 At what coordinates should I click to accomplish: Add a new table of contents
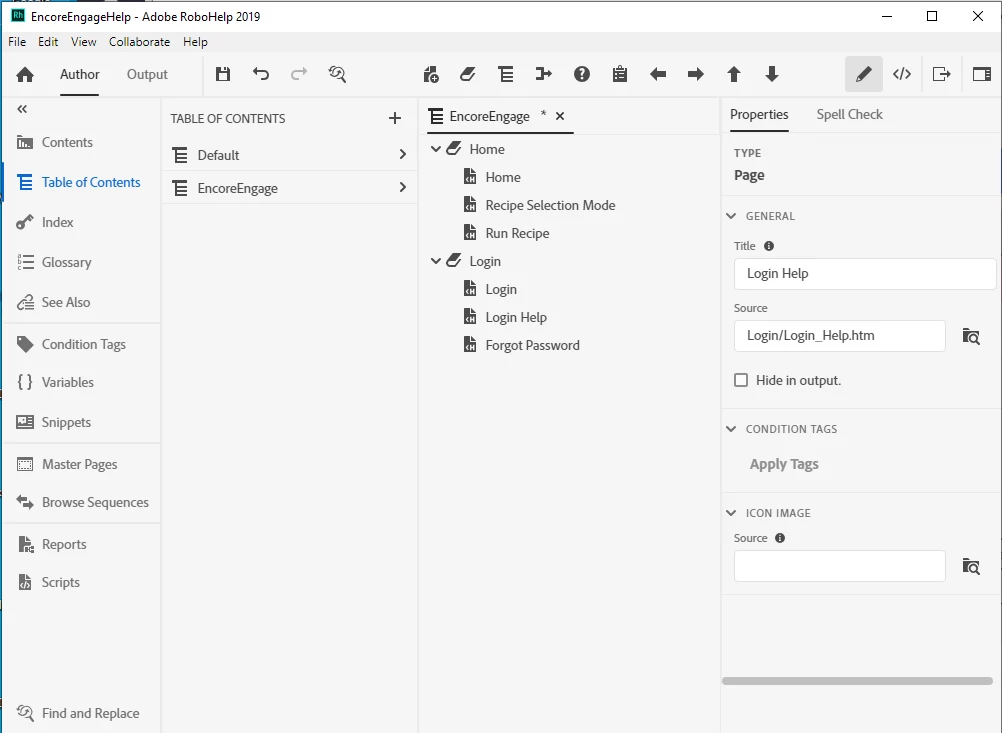[395, 118]
